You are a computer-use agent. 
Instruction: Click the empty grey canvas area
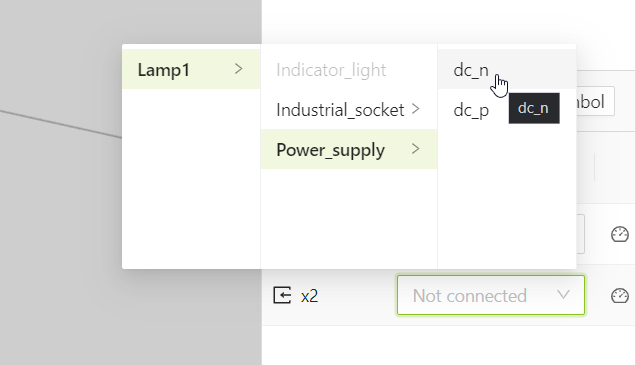click(x=130, y=316)
